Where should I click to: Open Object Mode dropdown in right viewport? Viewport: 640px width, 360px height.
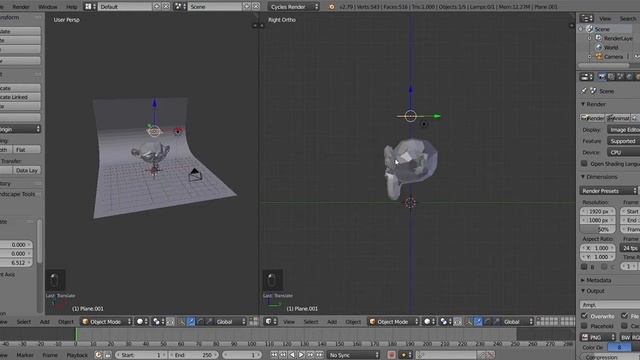coord(393,322)
